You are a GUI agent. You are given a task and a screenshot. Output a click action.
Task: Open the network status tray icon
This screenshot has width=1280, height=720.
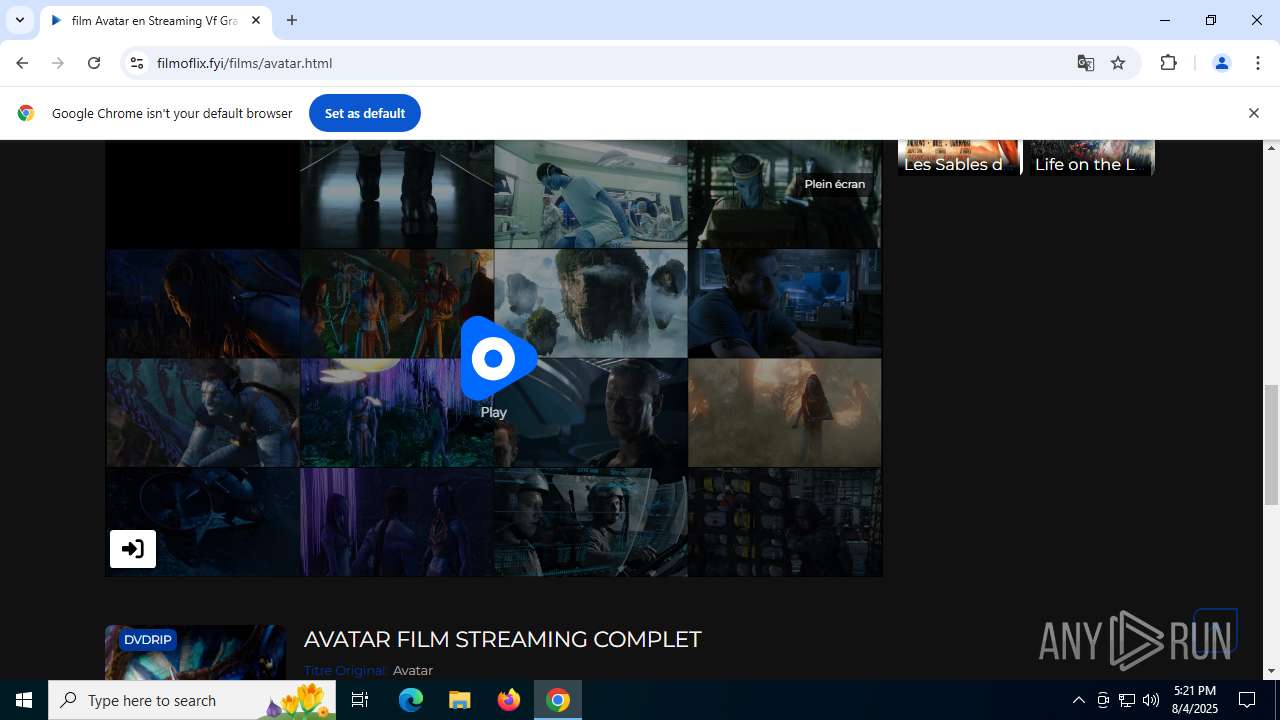pos(1127,700)
